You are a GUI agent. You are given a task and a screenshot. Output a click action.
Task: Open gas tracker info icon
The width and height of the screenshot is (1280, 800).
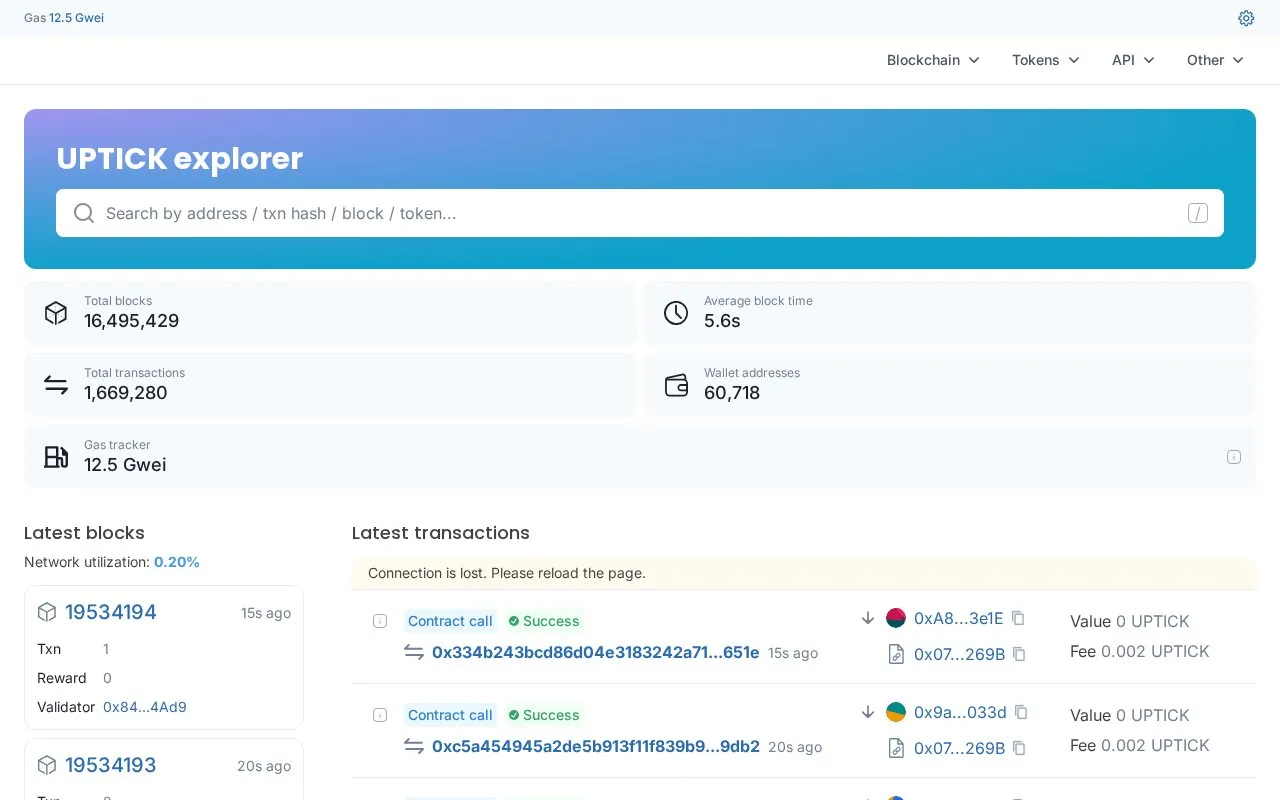point(1234,457)
